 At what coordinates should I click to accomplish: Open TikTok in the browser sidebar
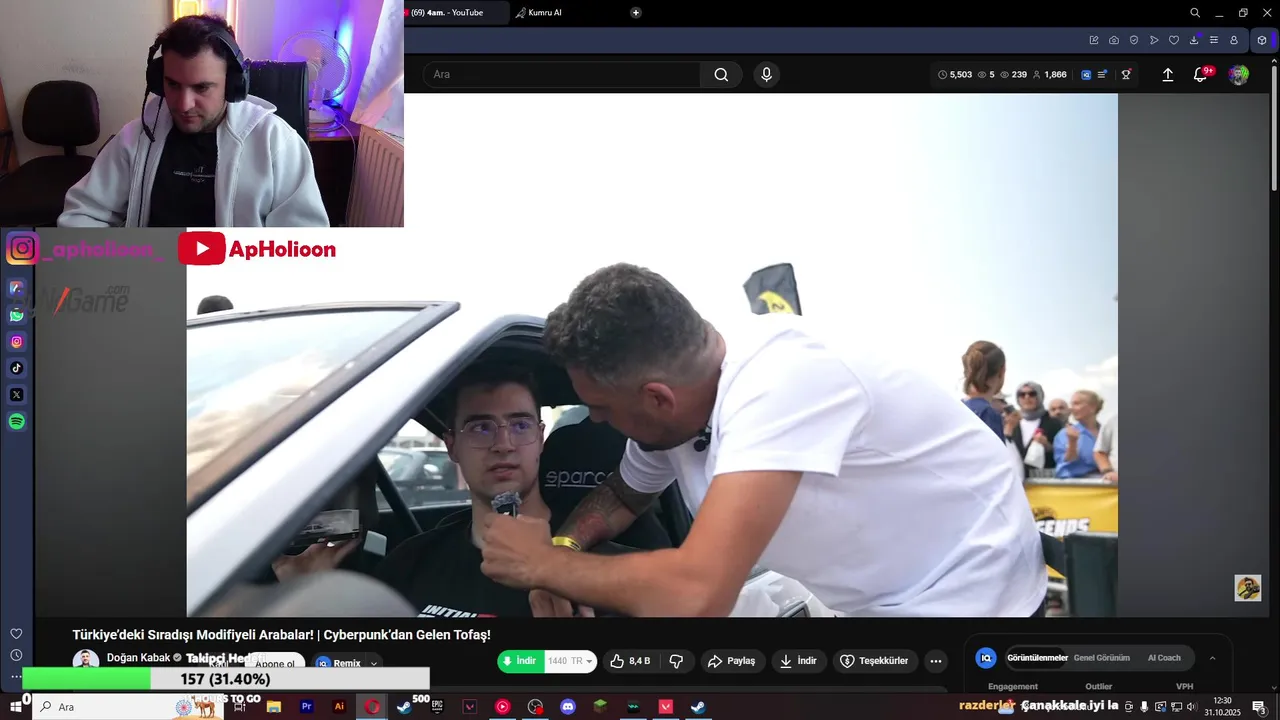pos(16,368)
